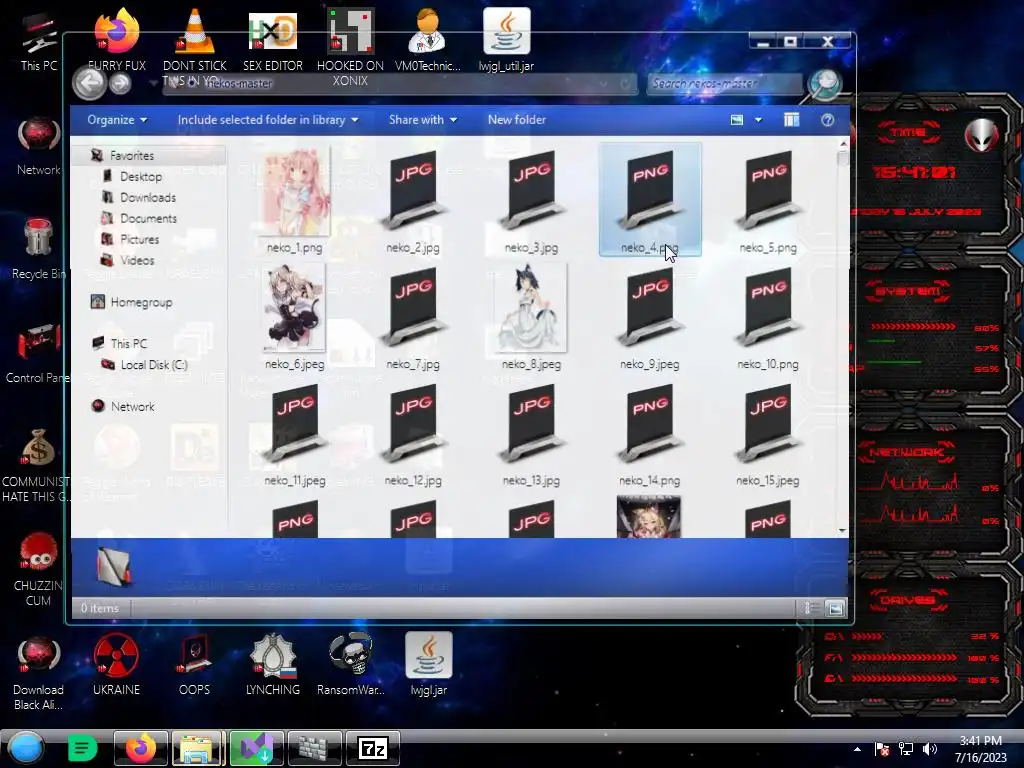Open Desktop in the navigation pane
Viewport: 1024px width, 768px height.
[x=140, y=176]
